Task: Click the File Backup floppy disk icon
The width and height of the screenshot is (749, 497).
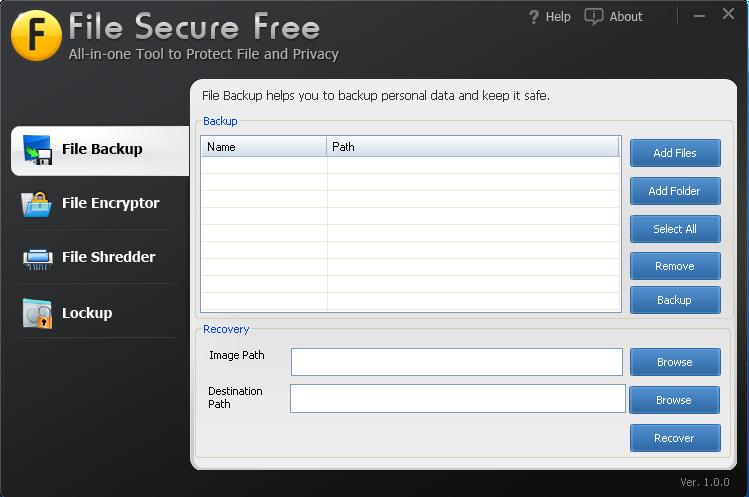Action: pos(37,149)
